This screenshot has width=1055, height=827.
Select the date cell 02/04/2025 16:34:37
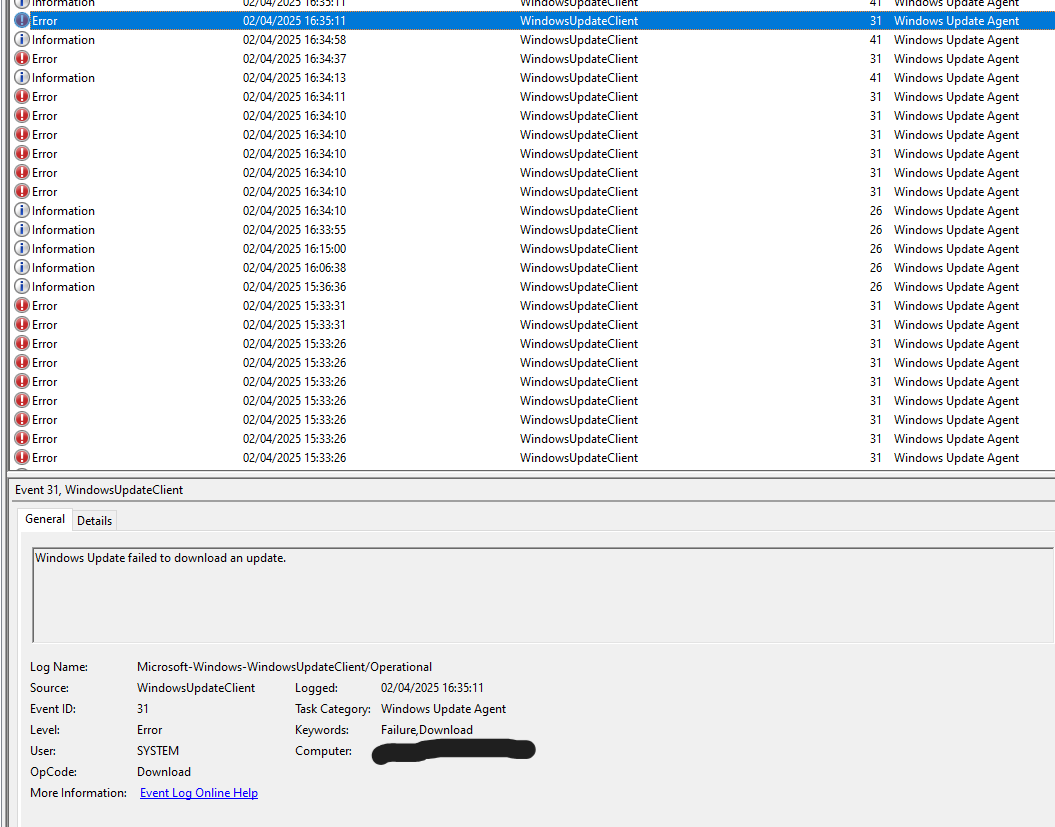[294, 59]
